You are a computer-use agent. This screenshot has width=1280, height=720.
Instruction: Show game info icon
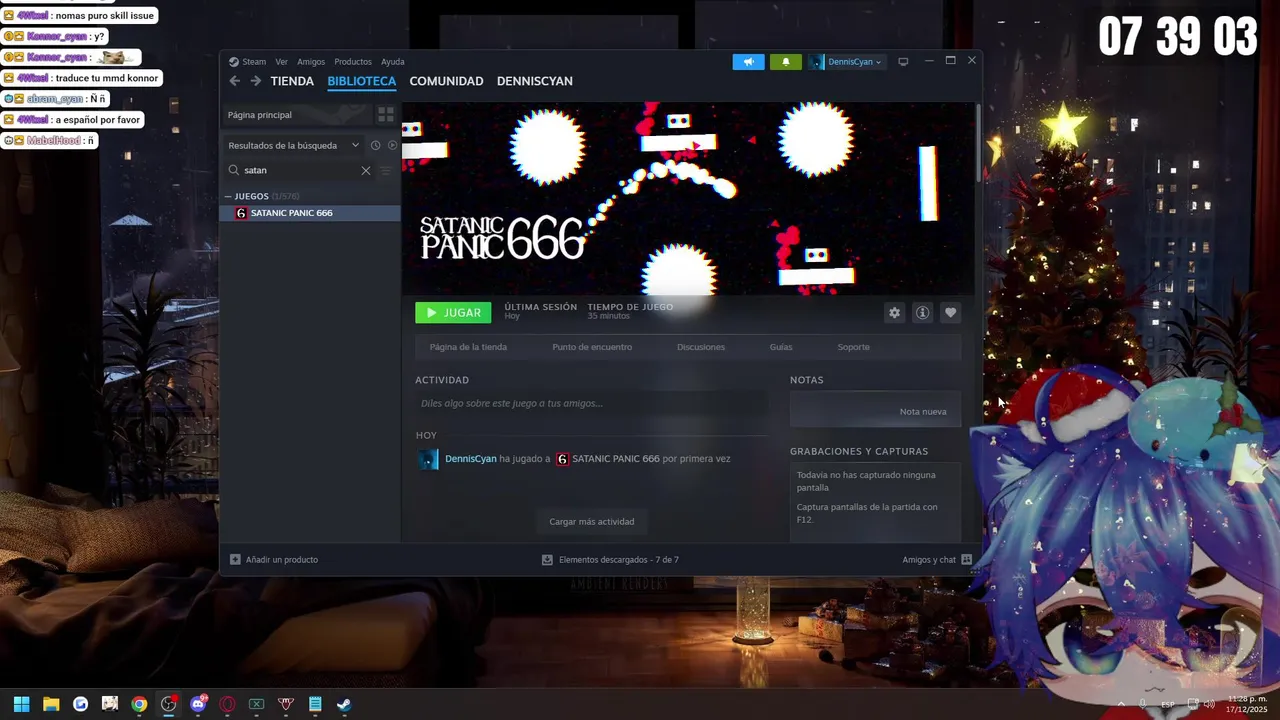tap(922, 313)
